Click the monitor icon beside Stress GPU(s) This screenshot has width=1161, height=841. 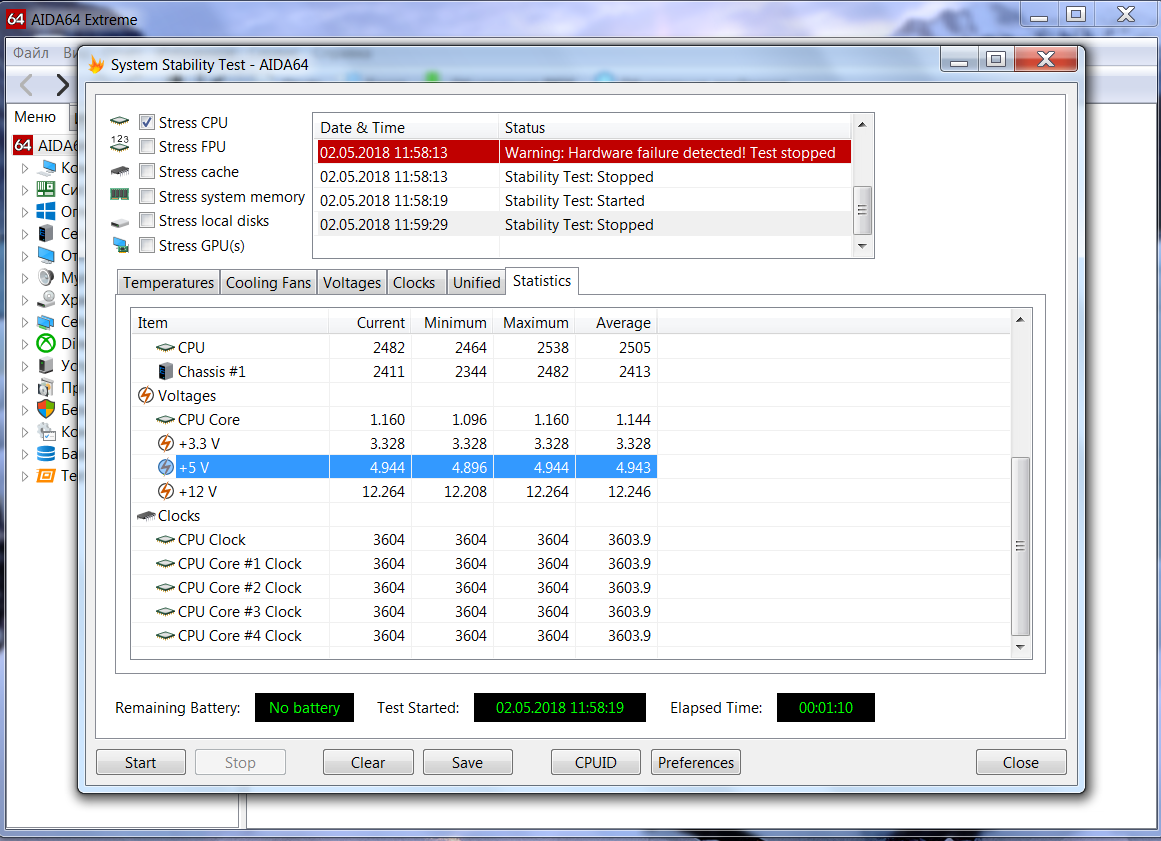click(x=121, y=244)
